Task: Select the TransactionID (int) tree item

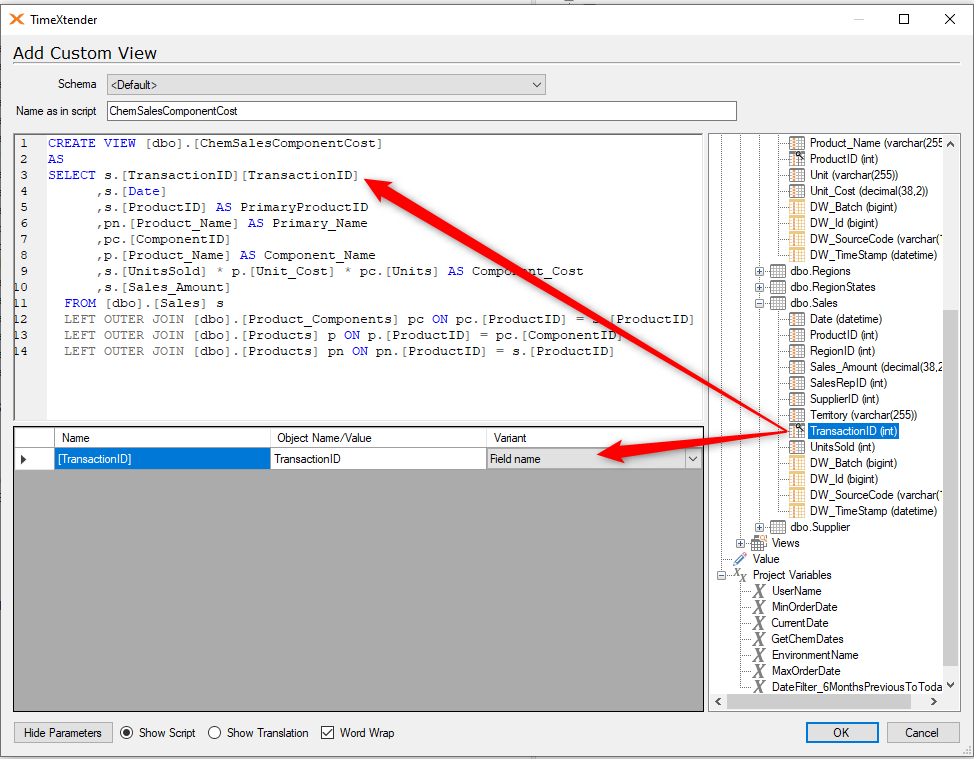Action: tap(853, 431)
